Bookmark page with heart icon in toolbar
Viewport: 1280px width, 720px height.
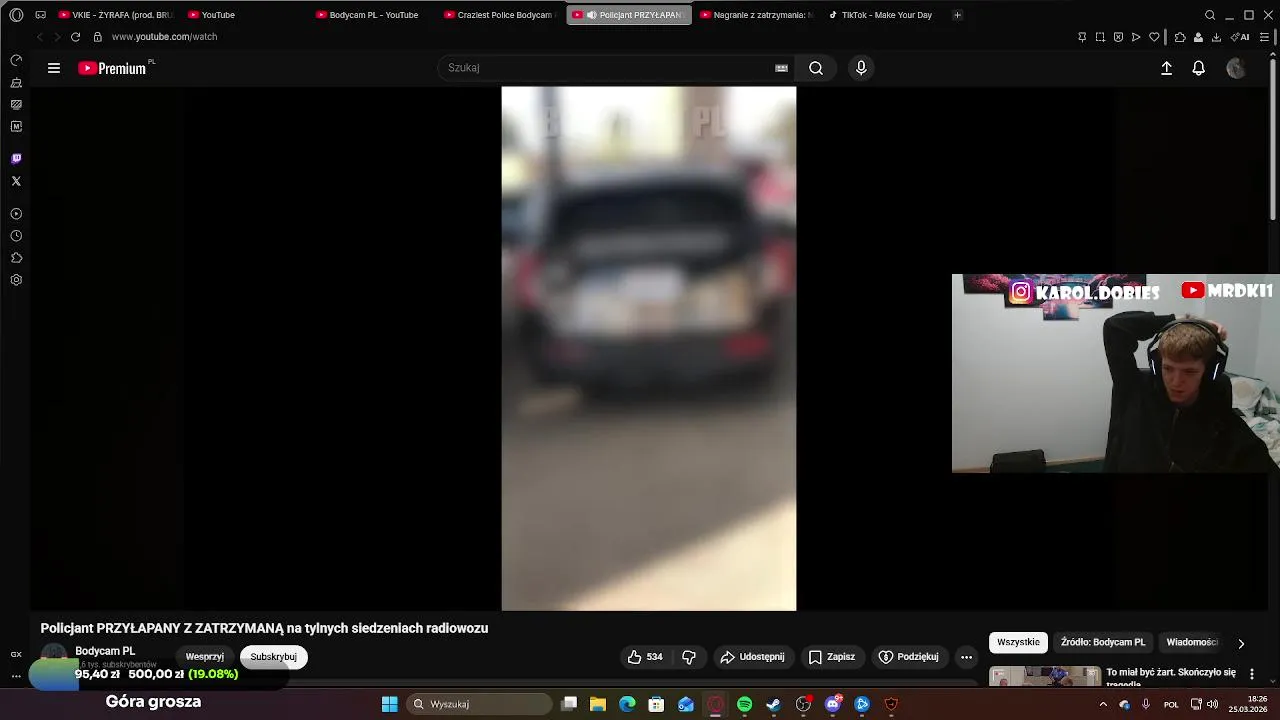point(1154,37)
